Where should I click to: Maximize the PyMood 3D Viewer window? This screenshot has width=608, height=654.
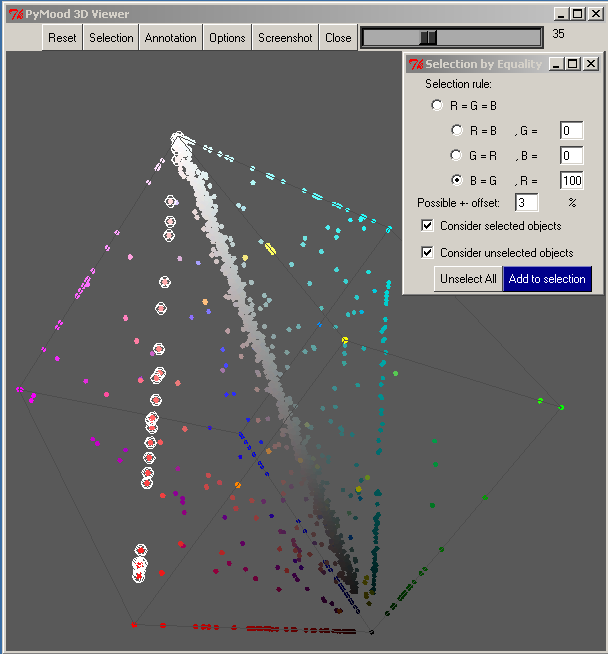(x=578, y=14)
